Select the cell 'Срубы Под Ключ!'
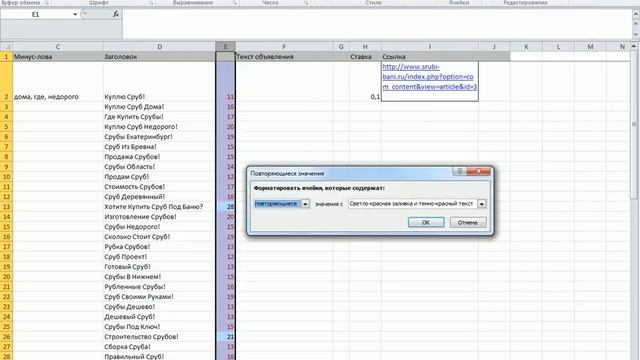This screenshot has height=360, width=640. pyautogui.click(x=159, y=327)
